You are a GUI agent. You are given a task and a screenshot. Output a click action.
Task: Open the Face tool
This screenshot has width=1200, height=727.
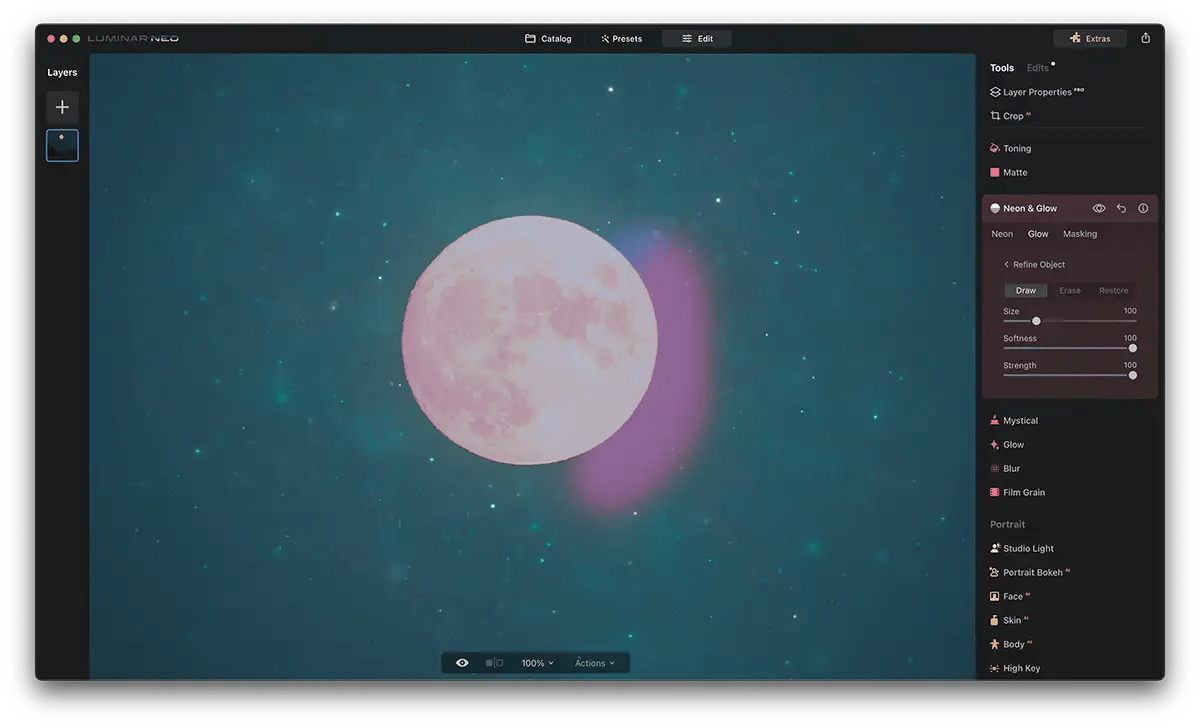(x=1008, y=597)
